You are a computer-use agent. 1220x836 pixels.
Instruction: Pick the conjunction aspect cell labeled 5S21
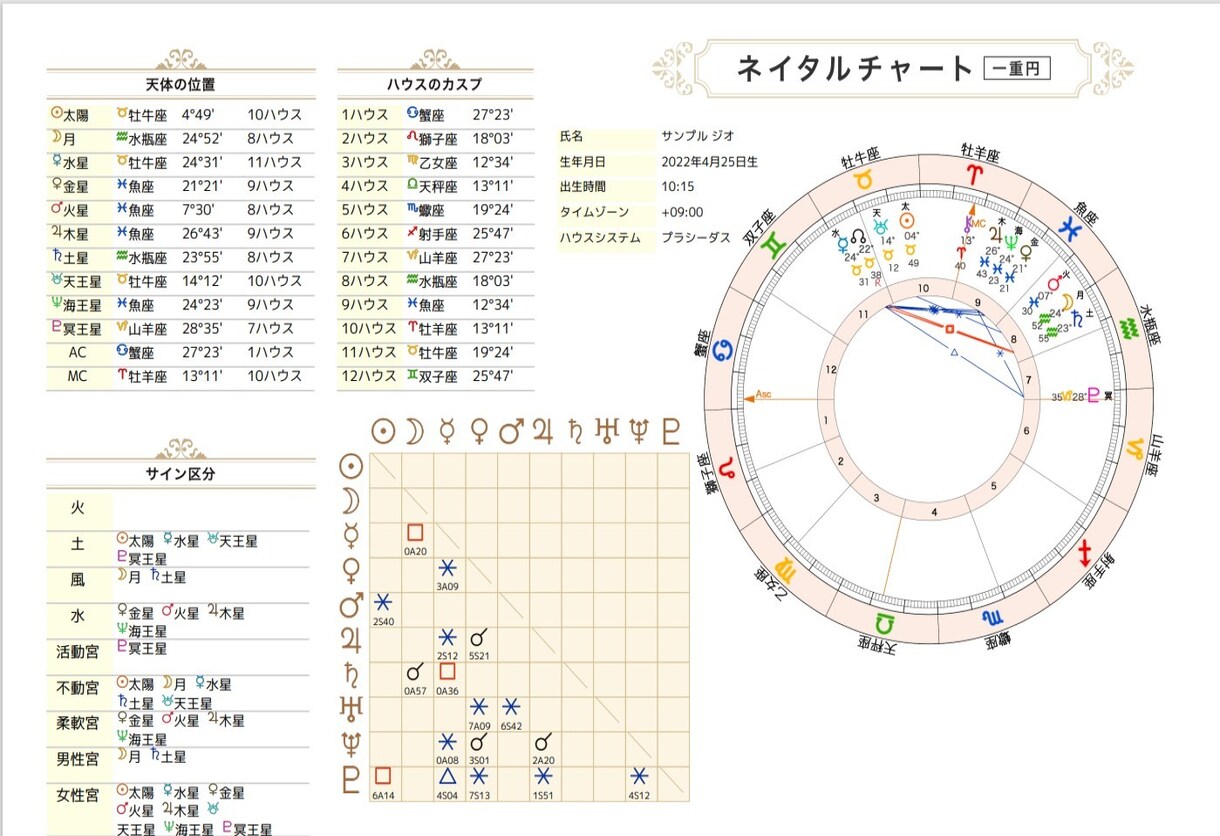479,643
